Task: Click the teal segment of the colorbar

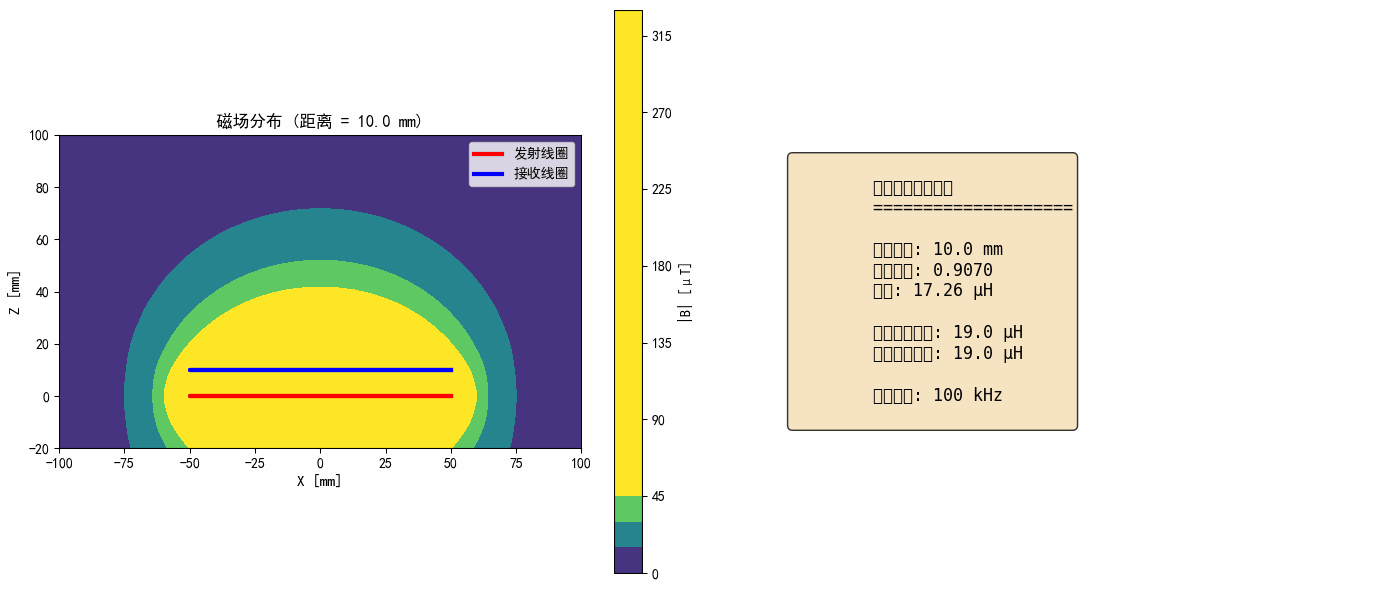Action: [x=628, y=534]
